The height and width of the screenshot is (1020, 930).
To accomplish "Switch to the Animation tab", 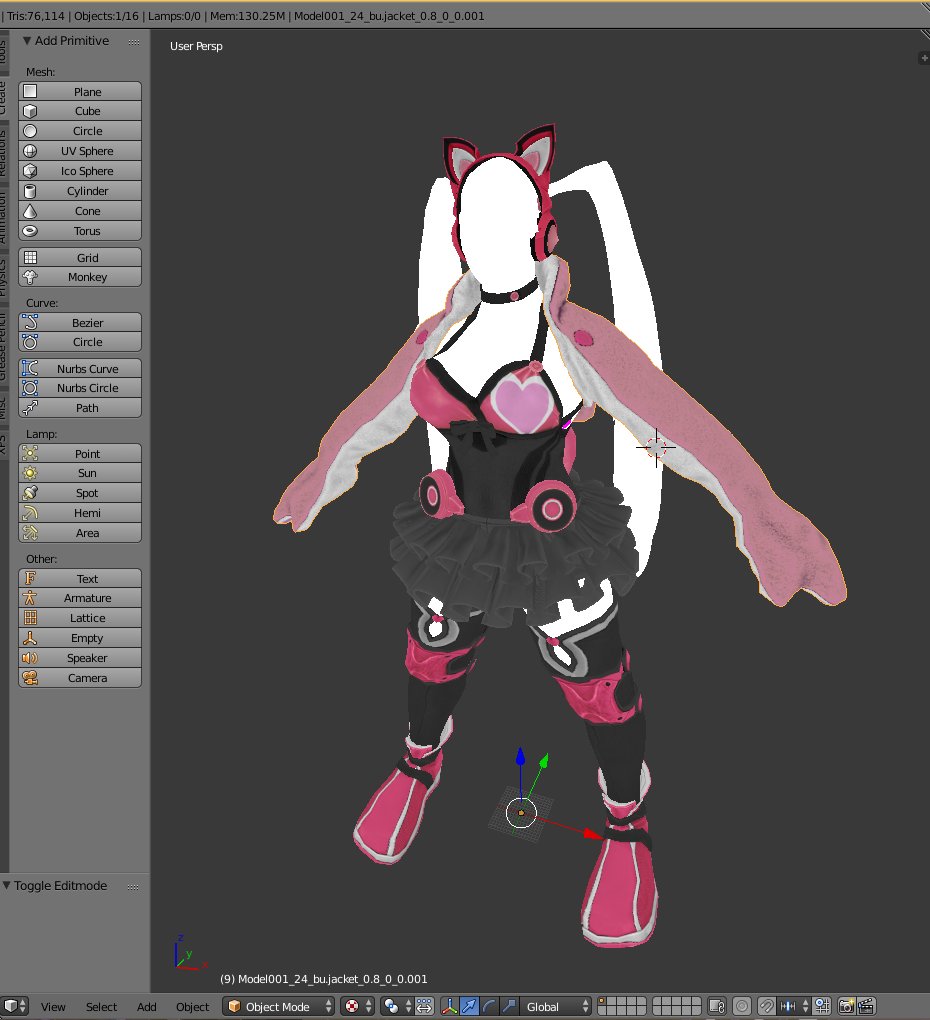I will coord(3,218).
